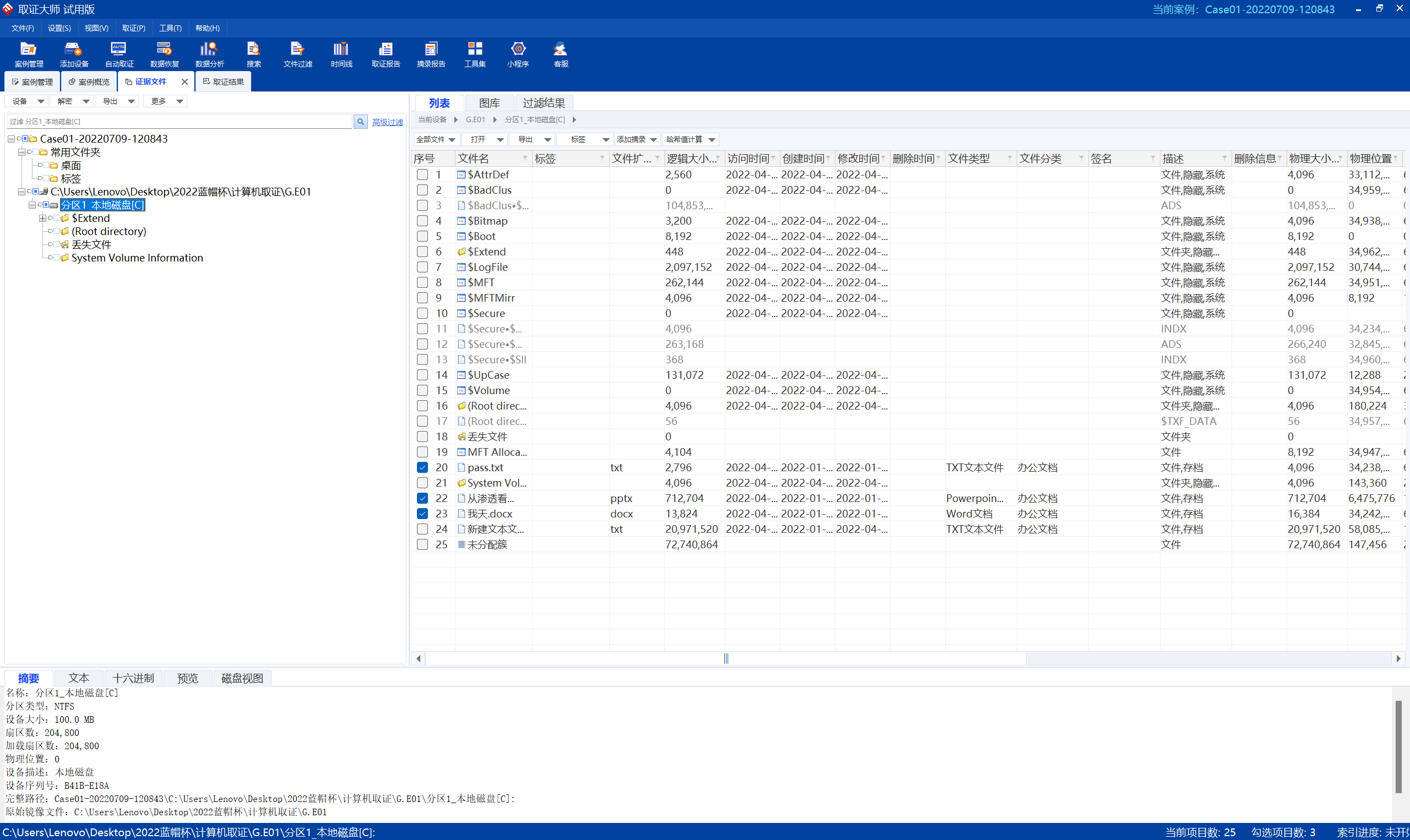The image size is (1410, 840).
Task: Switch to the 十六进制 tab
Action: pos(133,678)
